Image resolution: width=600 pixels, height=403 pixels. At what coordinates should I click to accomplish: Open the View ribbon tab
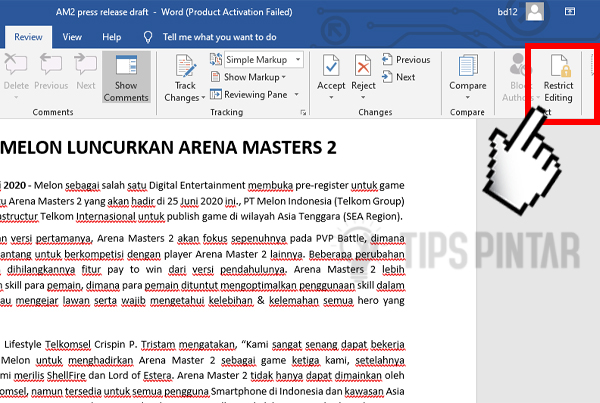point(72,37)
